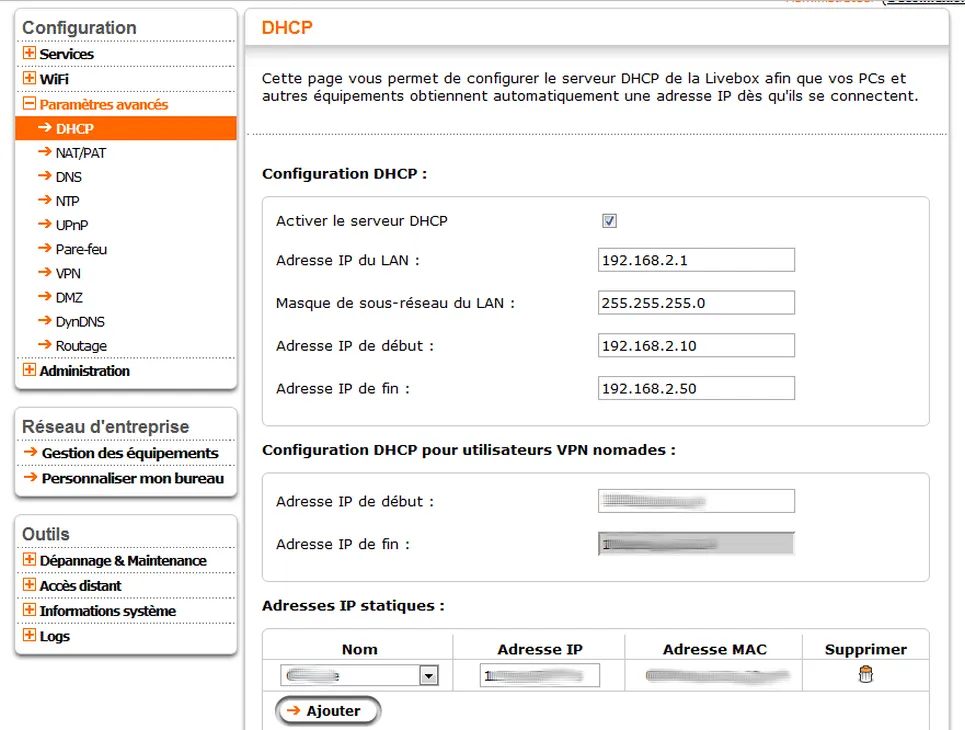
Task: Click the Adresse IP de début field 192.168.2.10
Action: [696, 345]
